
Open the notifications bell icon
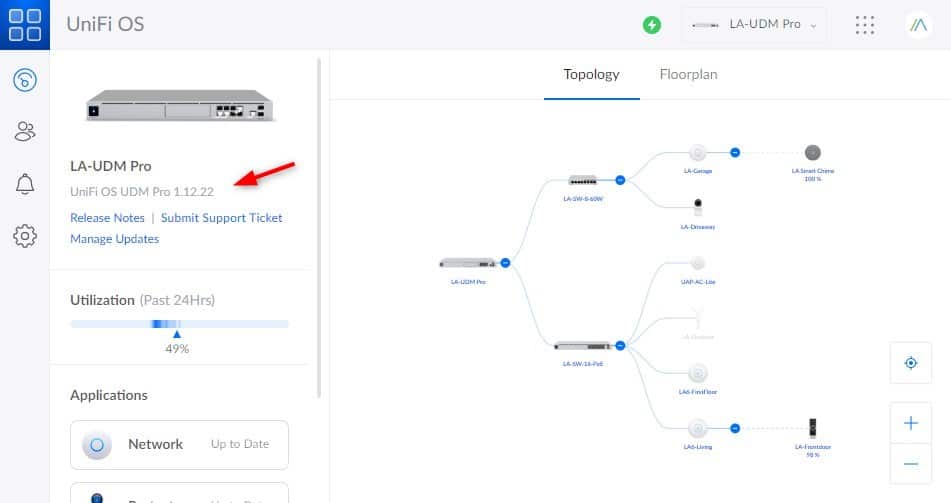tap(25, 183)
